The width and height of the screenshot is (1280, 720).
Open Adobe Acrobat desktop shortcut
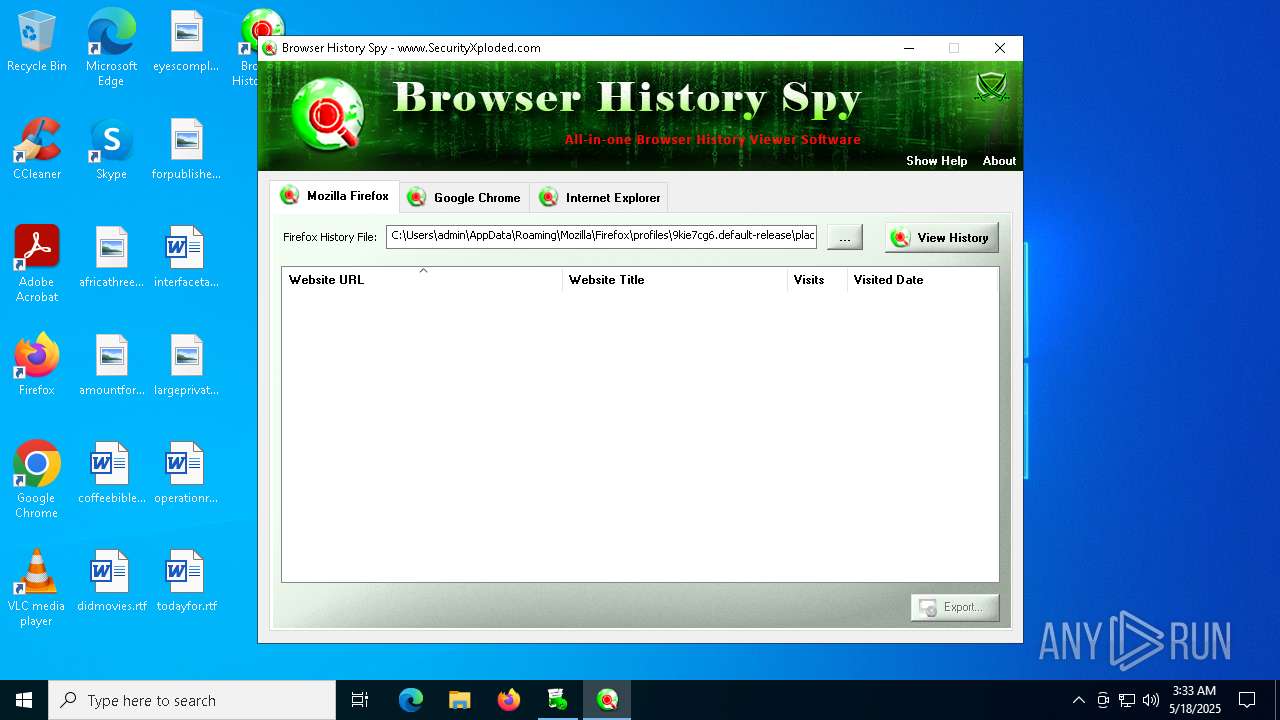(37, 264)
